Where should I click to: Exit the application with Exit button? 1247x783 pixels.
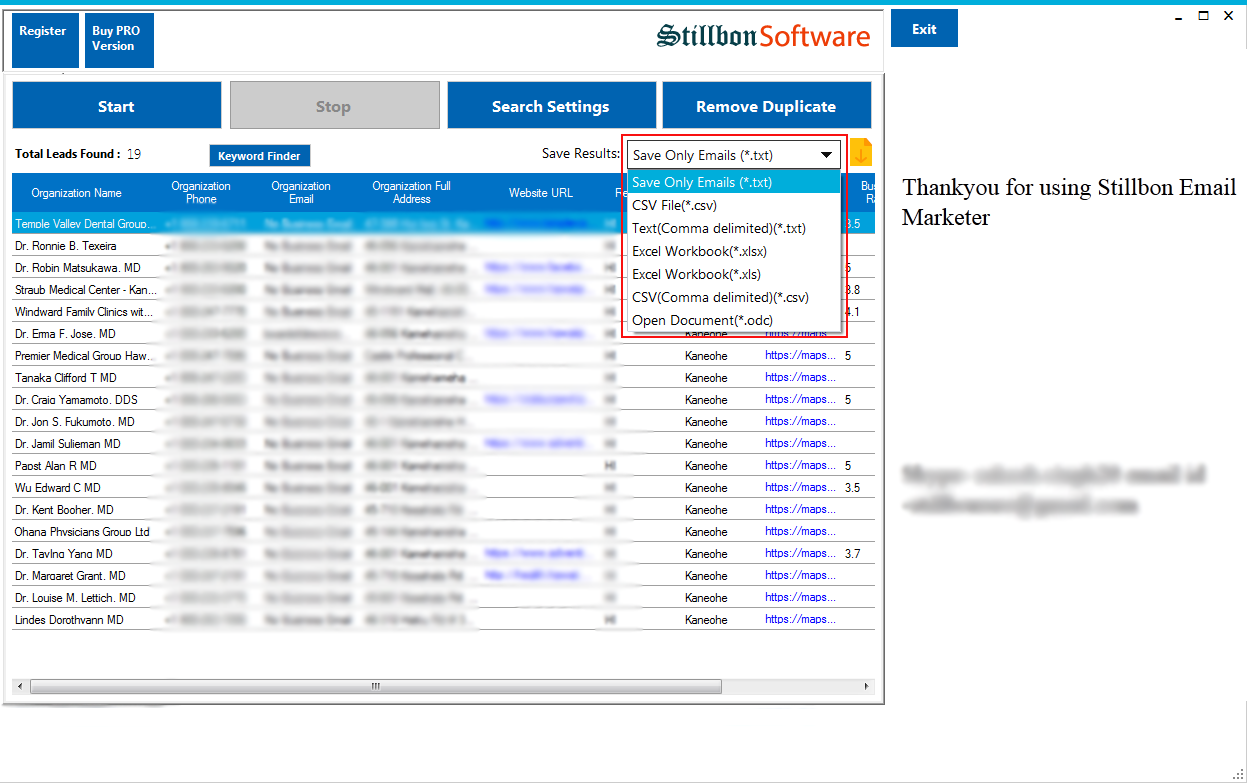click(924, 28)
